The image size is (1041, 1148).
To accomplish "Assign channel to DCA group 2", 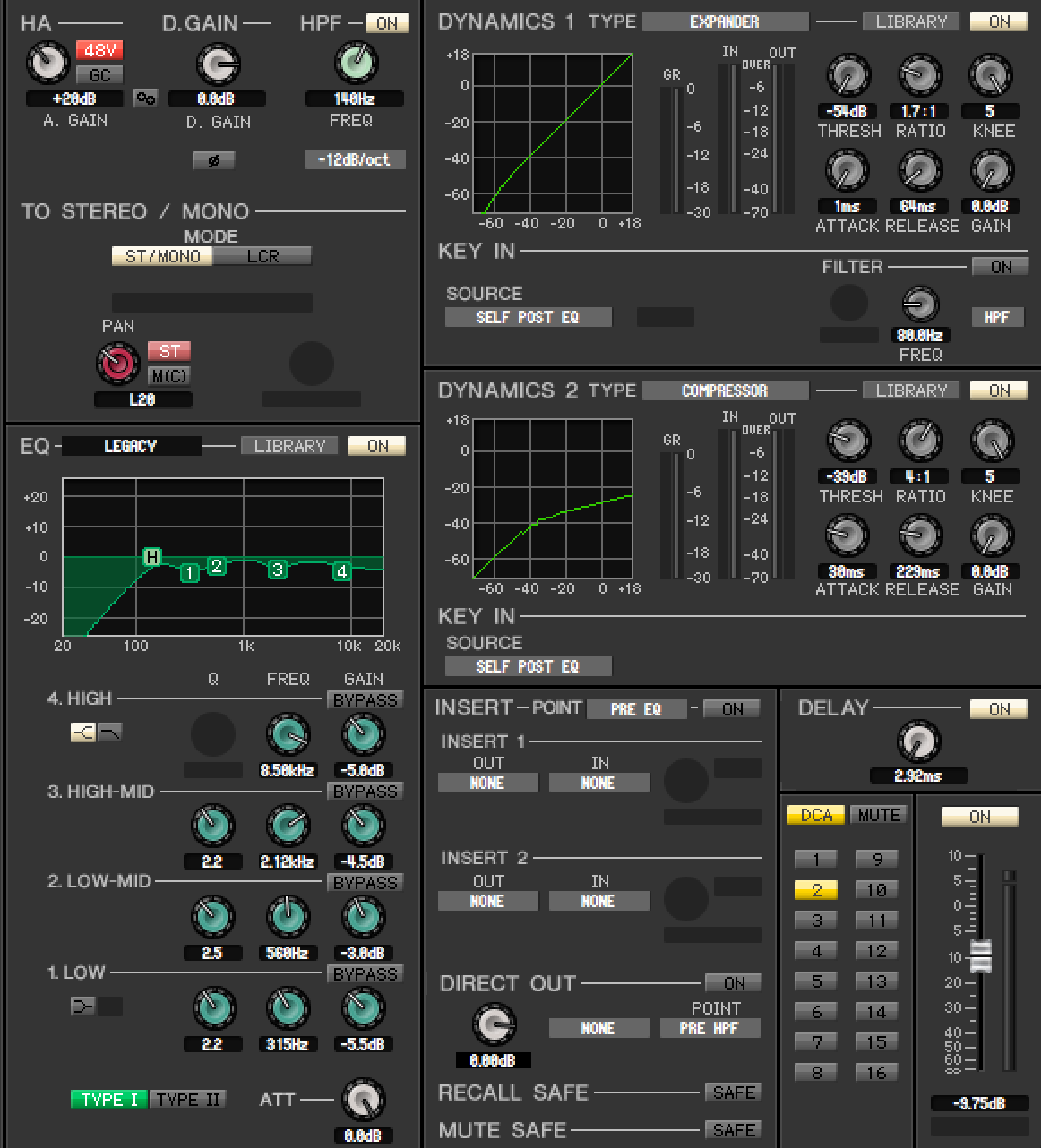I will click(816, 890).
